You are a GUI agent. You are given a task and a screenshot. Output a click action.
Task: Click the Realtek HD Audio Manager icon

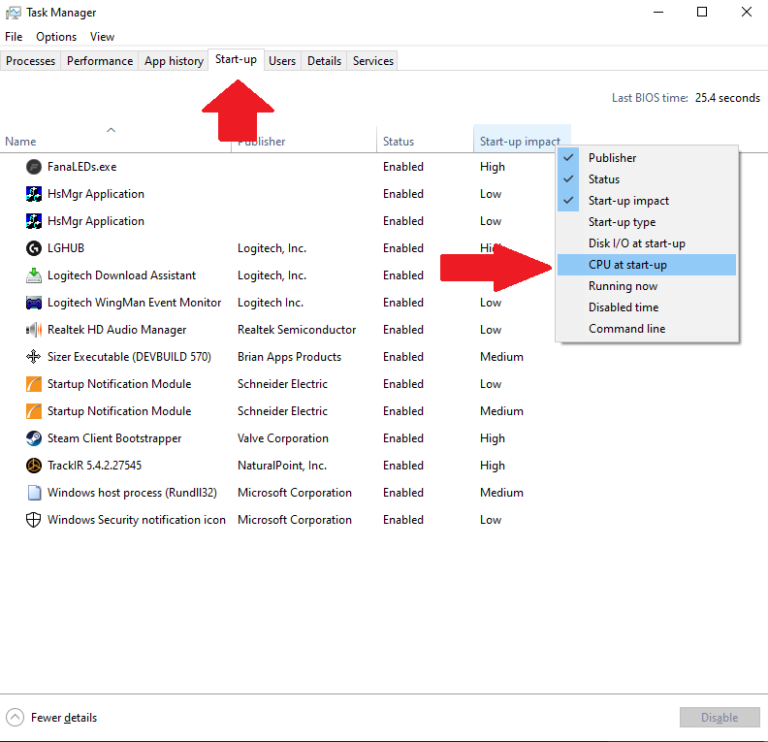[33, 330]
